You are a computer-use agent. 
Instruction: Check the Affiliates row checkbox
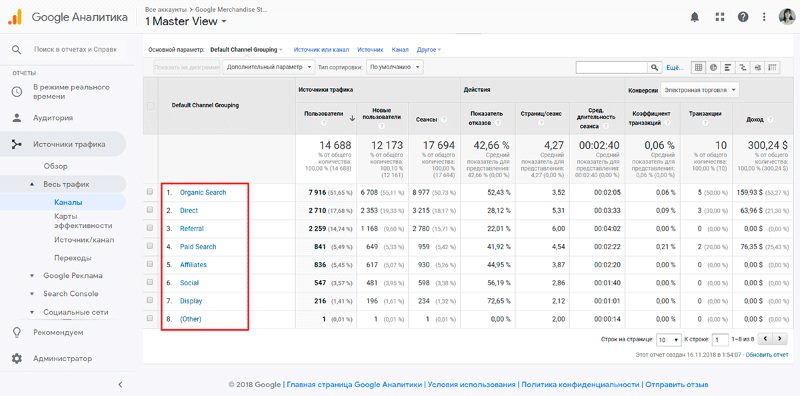(150, 264)
